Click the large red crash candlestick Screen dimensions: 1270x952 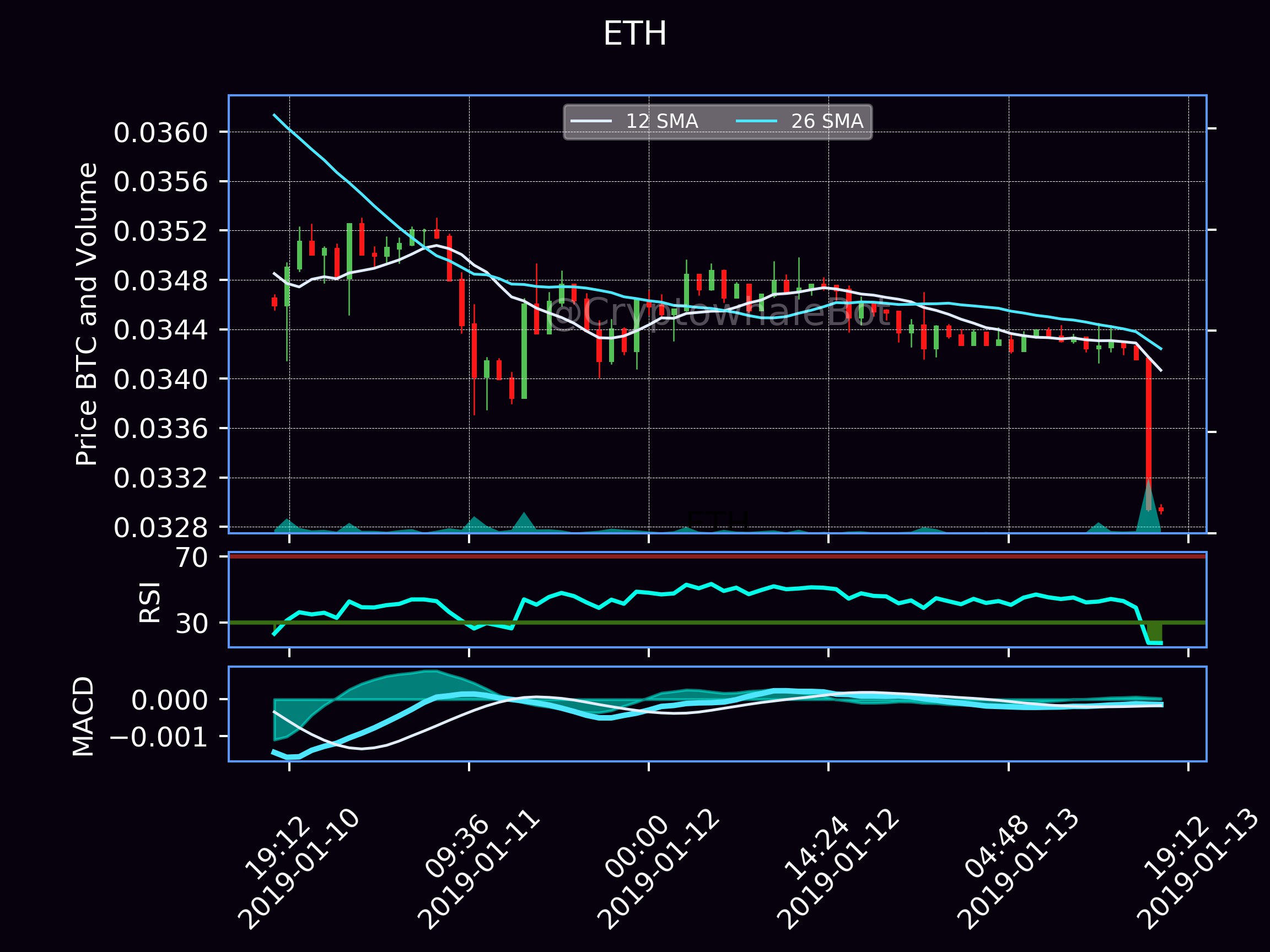point(1148,433)
